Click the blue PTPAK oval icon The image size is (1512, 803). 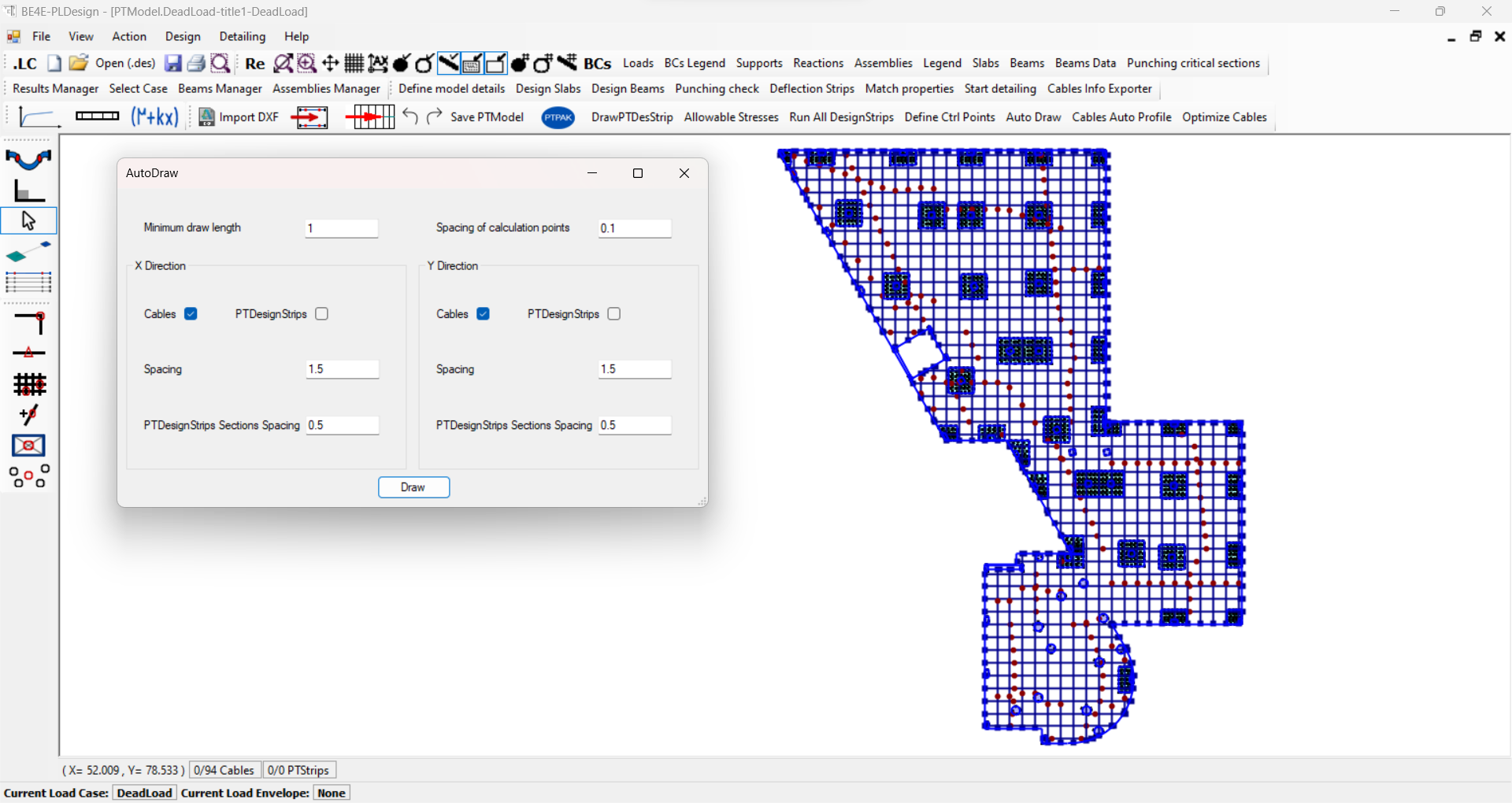558,117
